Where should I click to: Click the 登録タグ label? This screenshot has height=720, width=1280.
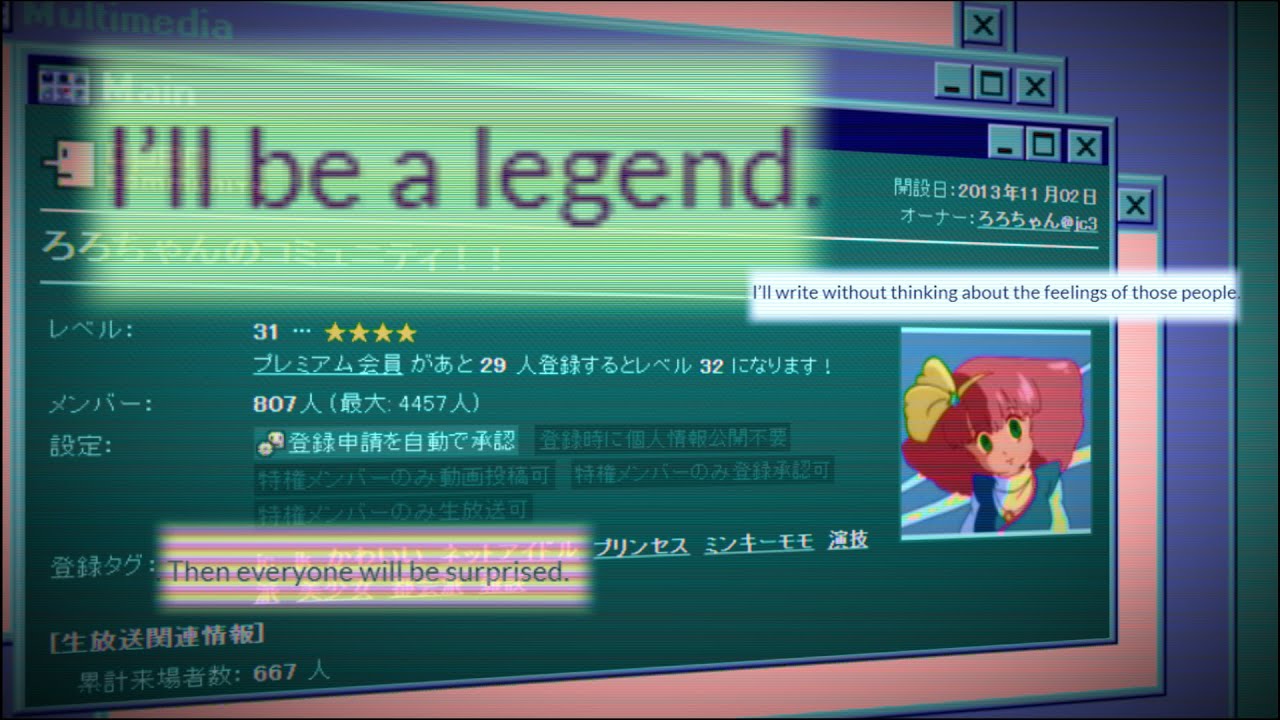click(x=103, y=567)
